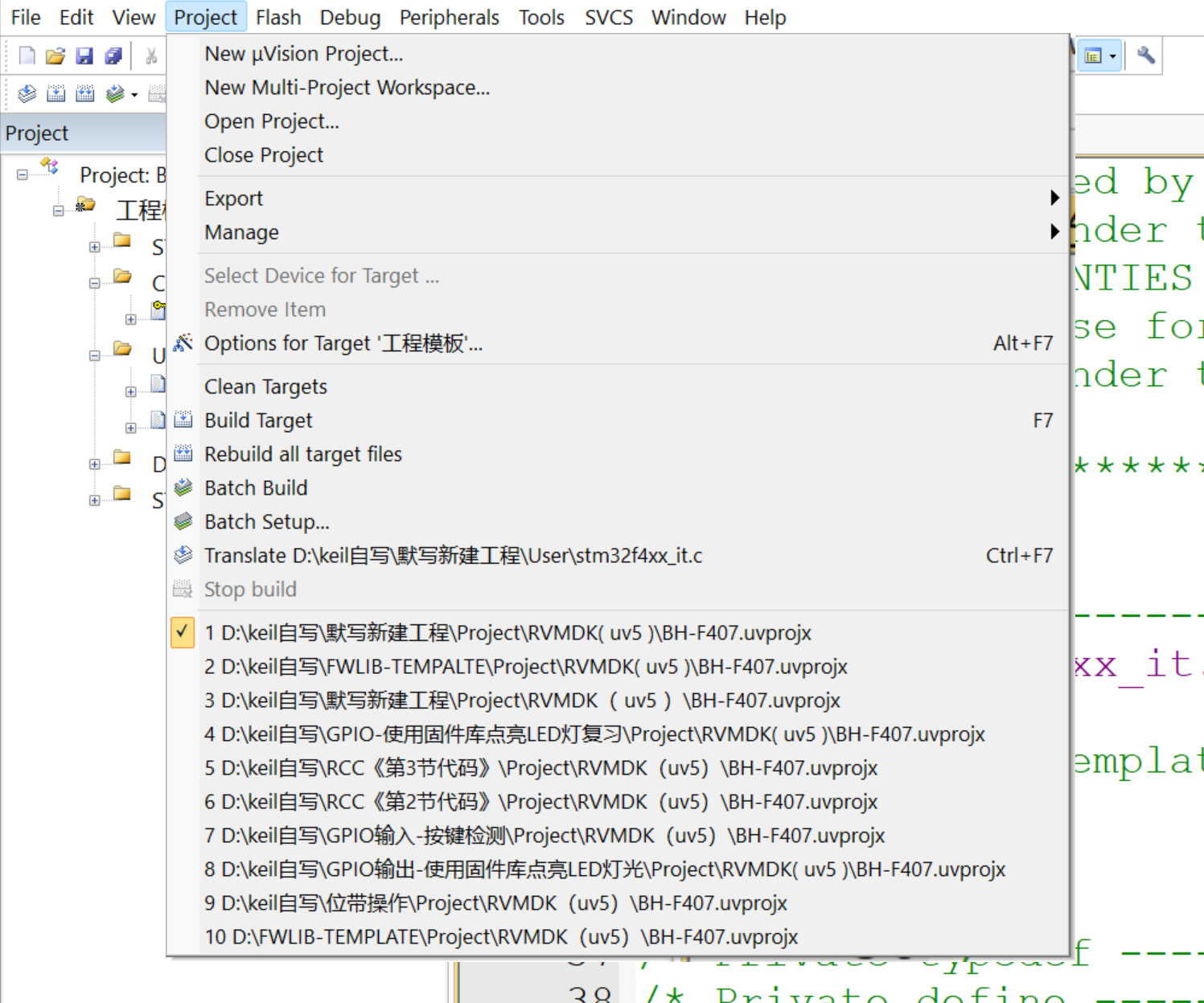Click the wand icon beside Options for Target

pos(183,343)
